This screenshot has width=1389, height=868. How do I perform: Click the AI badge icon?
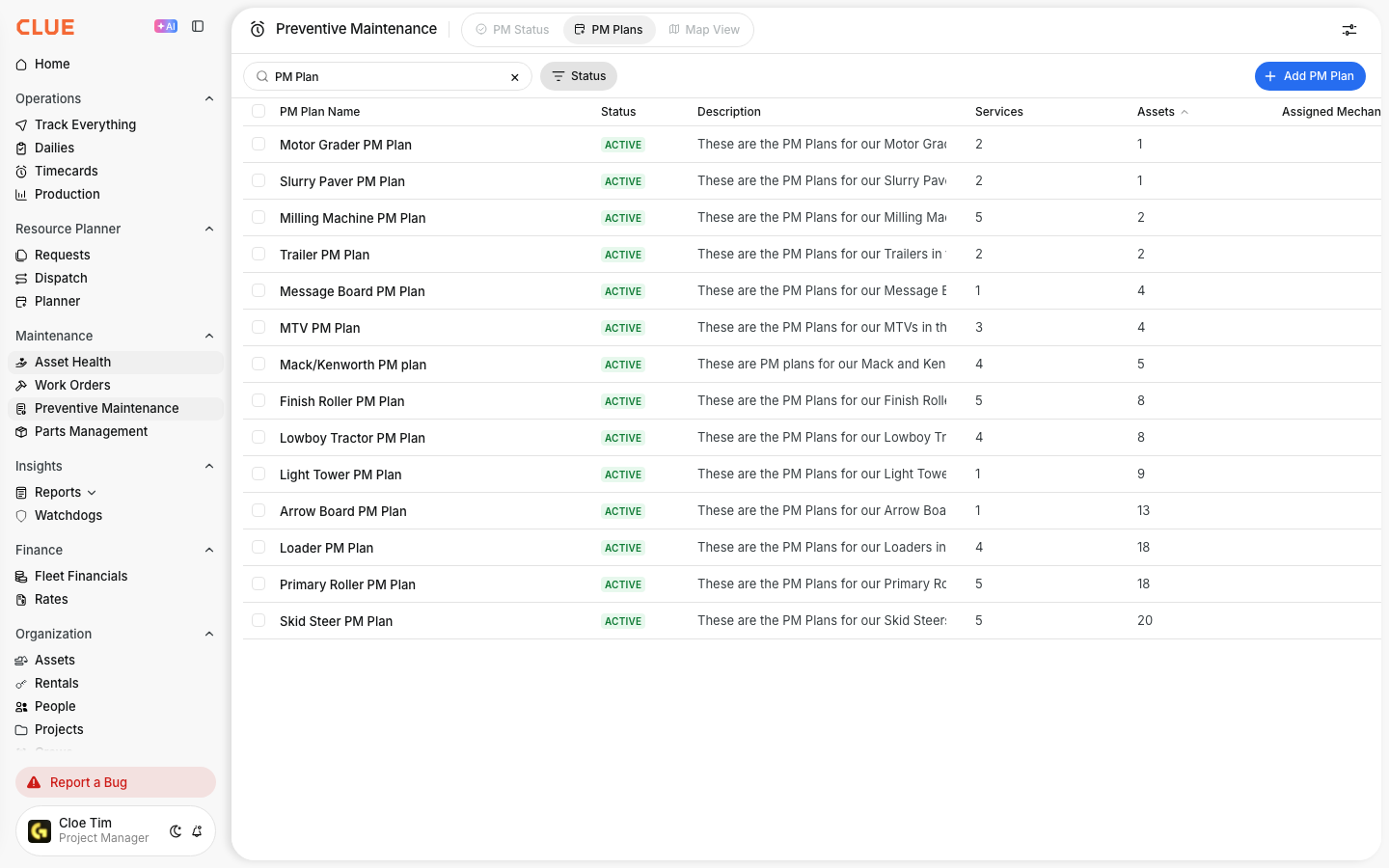[x=166, y=26]
